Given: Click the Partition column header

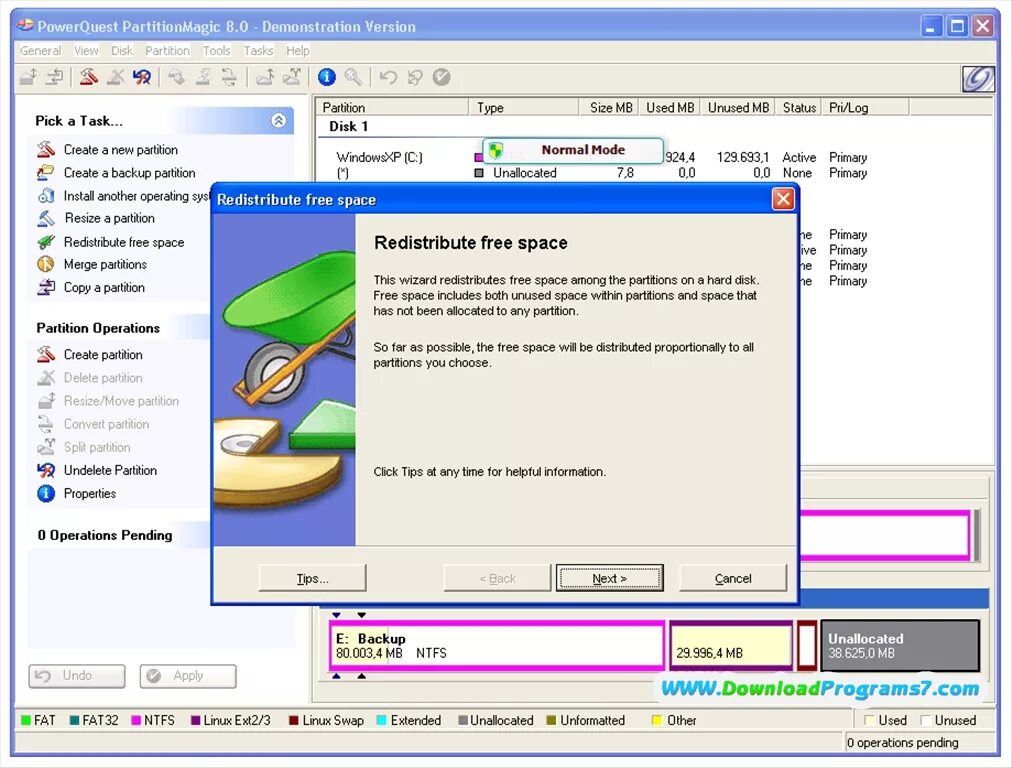Looking at the screenshot, I should 393,107.
